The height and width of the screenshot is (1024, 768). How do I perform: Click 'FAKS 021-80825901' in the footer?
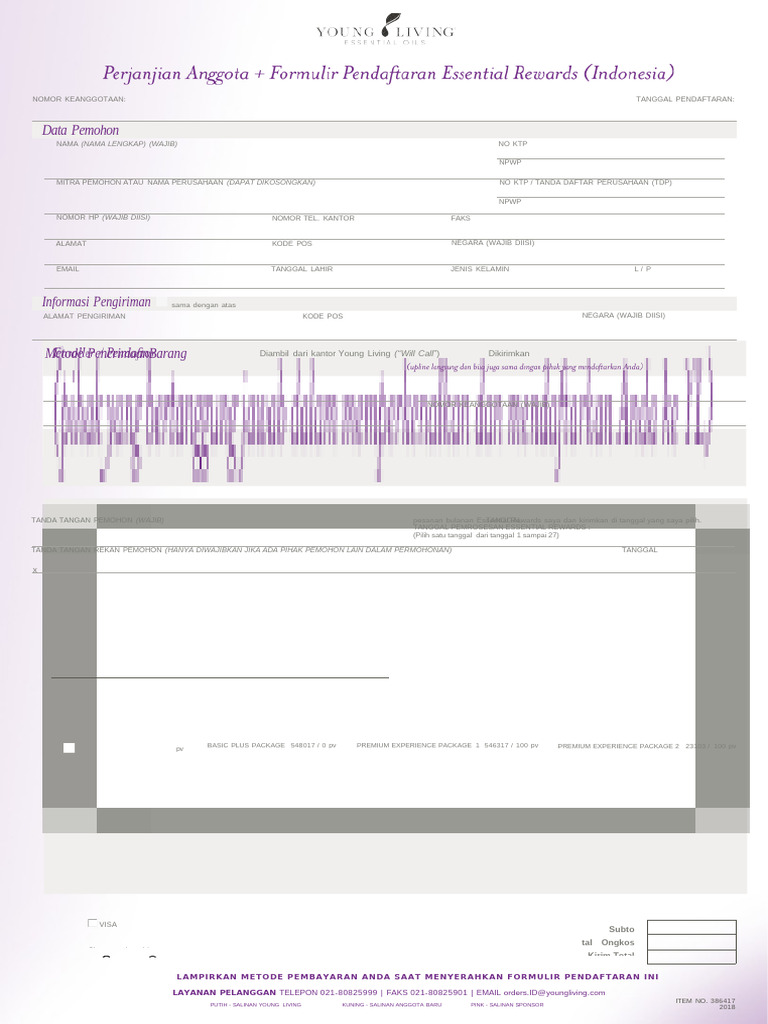(427, 993)
